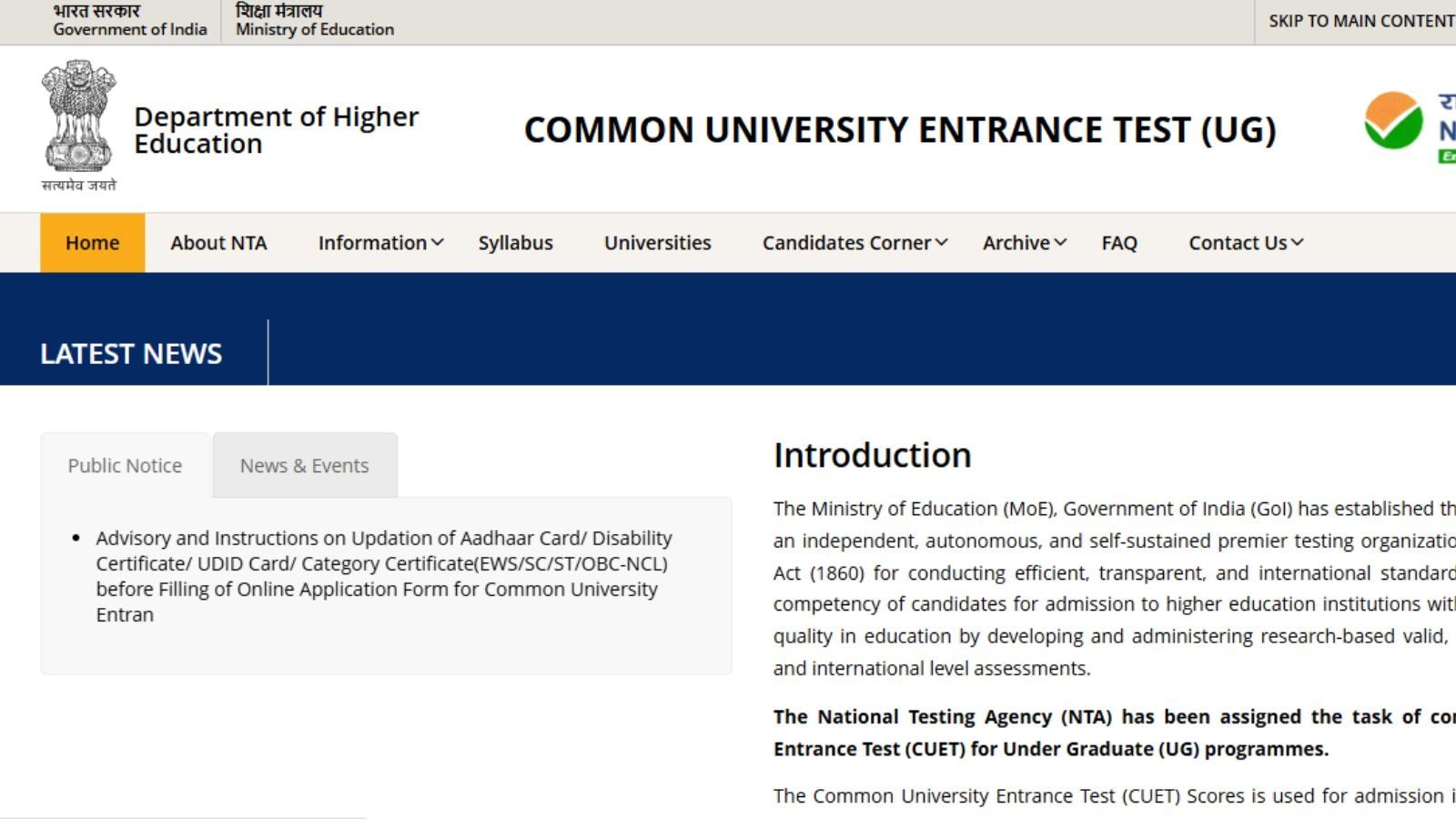Select the Public Notice tab
Screen dimensions: 1456x819
pos(125,466)
